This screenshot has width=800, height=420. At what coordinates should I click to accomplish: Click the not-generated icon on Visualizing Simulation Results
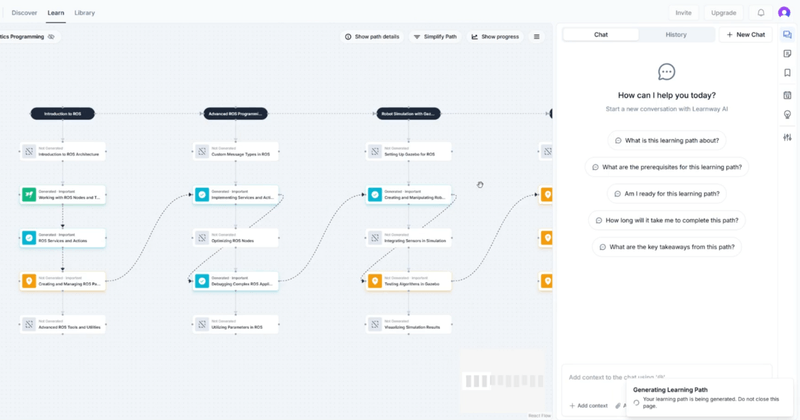tap(375, 324)
